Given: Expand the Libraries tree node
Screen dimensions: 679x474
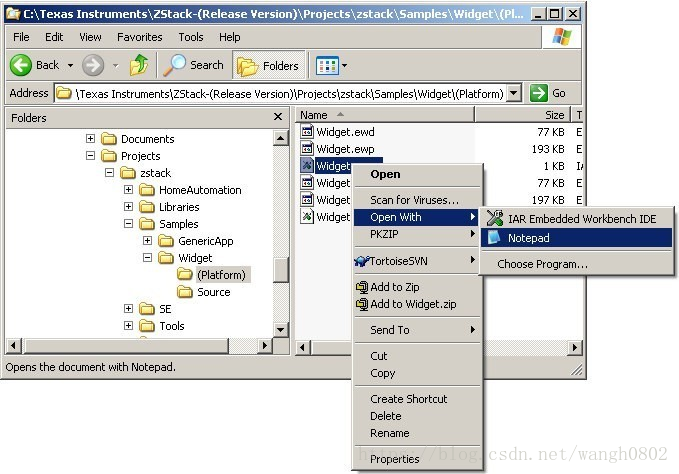Looking at the screenshot, I should (128, 206).
